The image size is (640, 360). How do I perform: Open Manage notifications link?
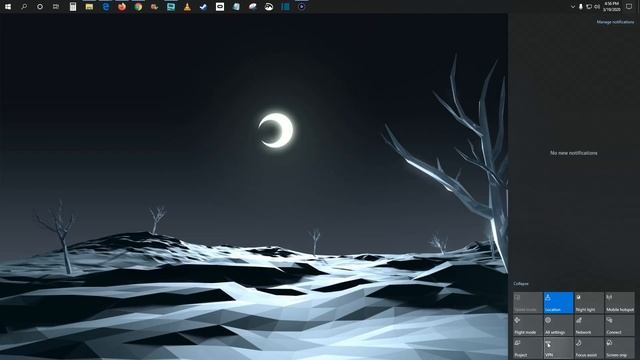pos(615,22)
